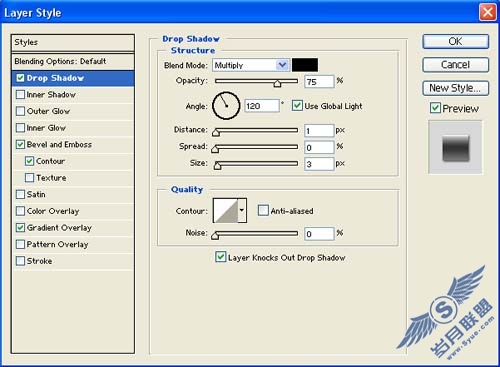Select the Color Overlay label
The width and height of the screenshot is (500, 367).
click(53, 211)
